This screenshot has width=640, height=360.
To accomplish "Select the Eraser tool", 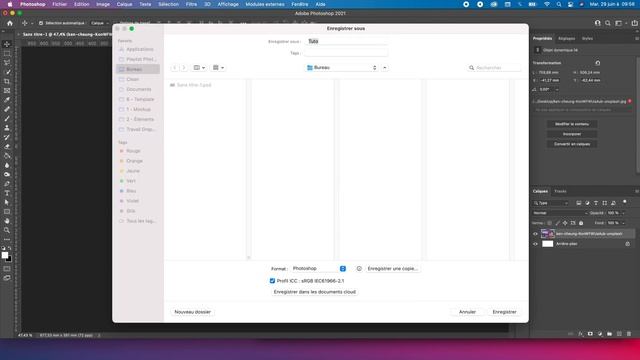I will 7,147.
